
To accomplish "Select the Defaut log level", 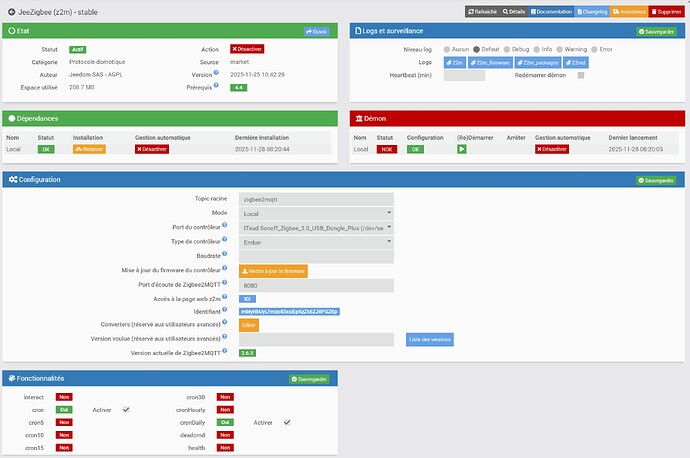I will pos(476,49).
